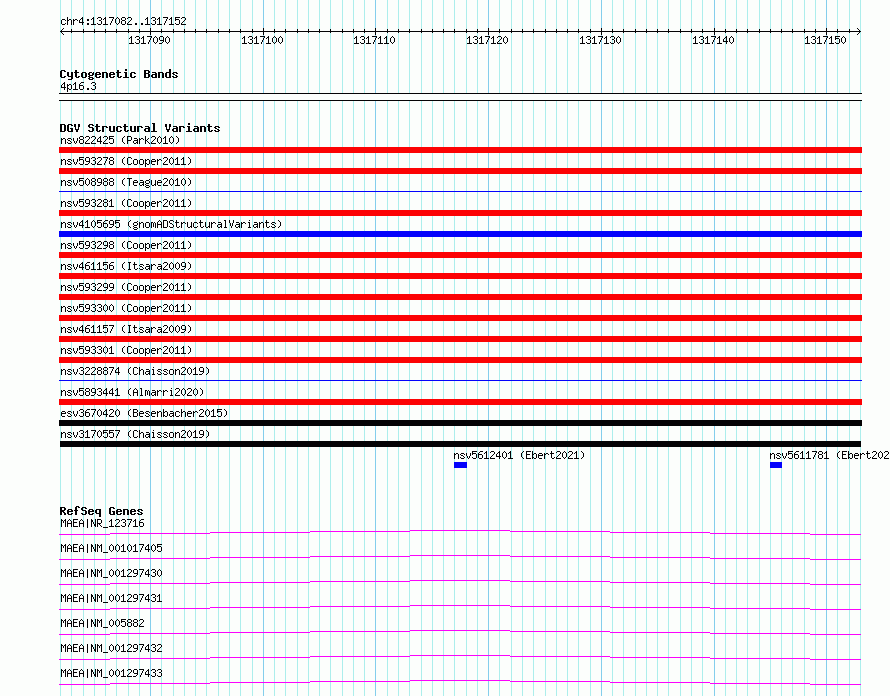This screenshot has height=696, width=890.
Task: Select the red bar for nsv822425
Action: (460, 150)
